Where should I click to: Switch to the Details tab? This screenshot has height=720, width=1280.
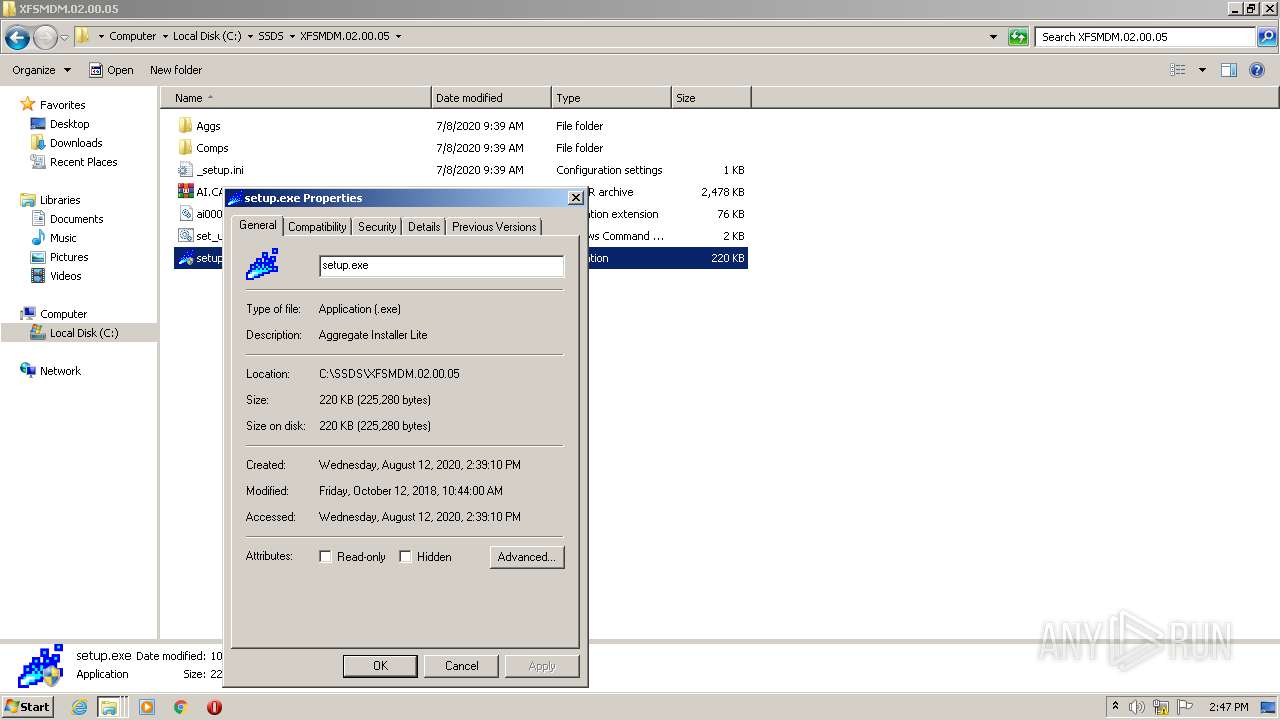coord(424,227)
